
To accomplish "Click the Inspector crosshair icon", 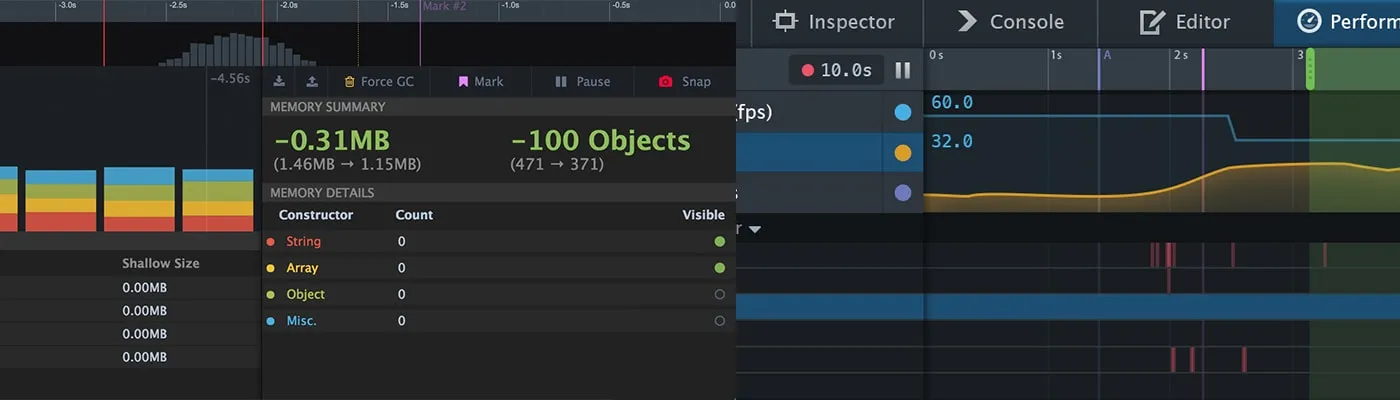I will (x=786, y=21).
